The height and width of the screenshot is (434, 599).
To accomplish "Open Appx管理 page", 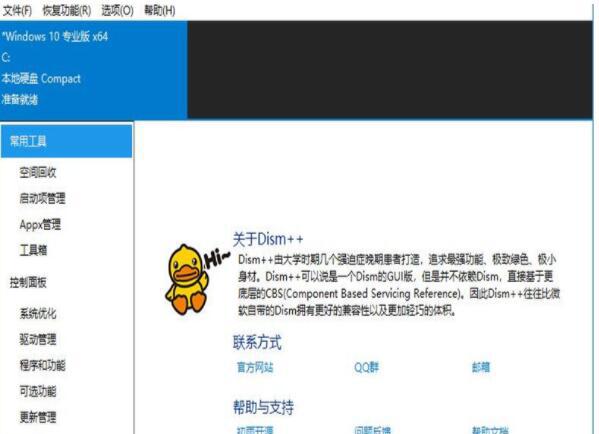I will click(x=40, y=224).
